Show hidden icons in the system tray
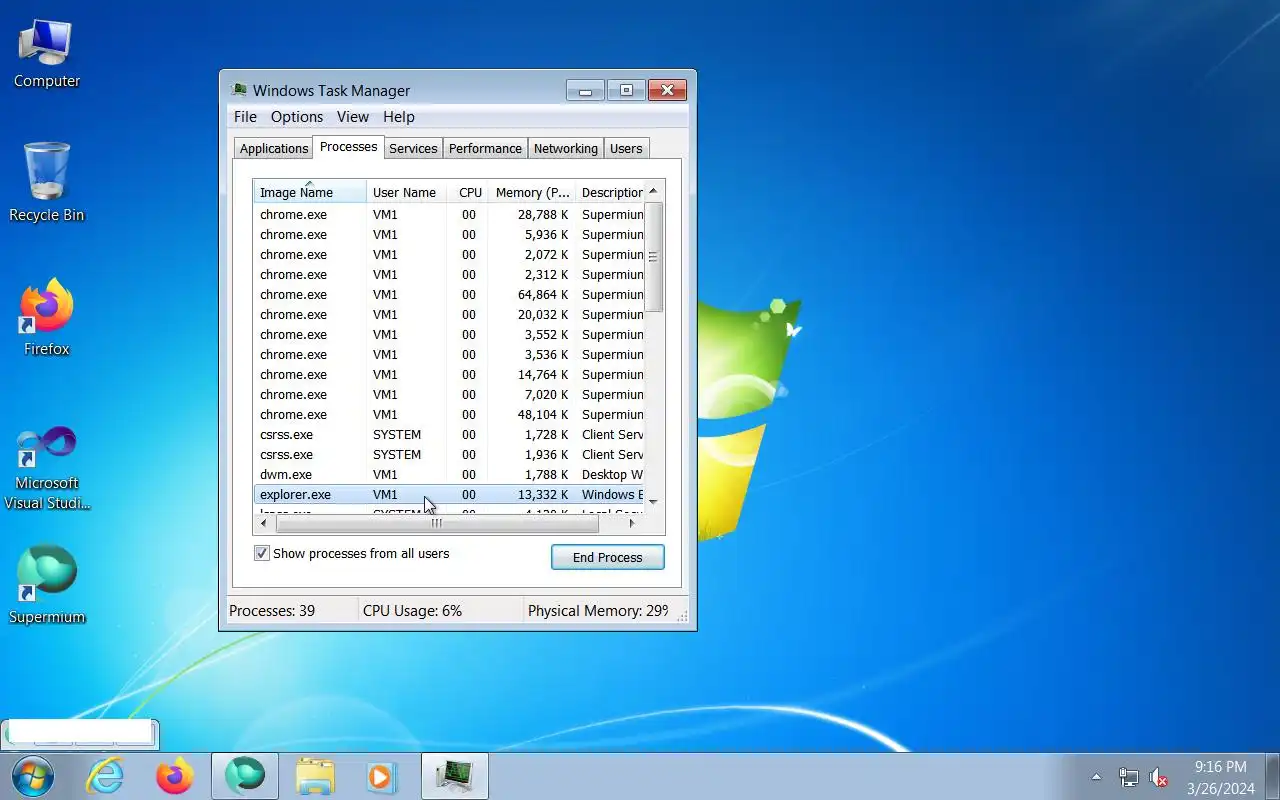 (x=1096, y=777)
